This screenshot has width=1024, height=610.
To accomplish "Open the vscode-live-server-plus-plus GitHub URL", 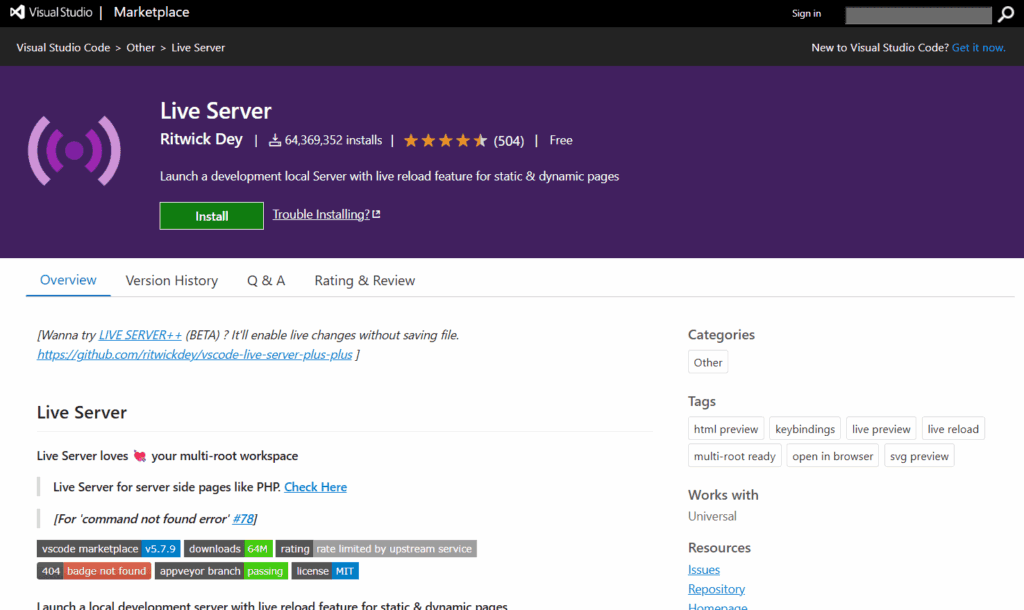I will 195,355.
